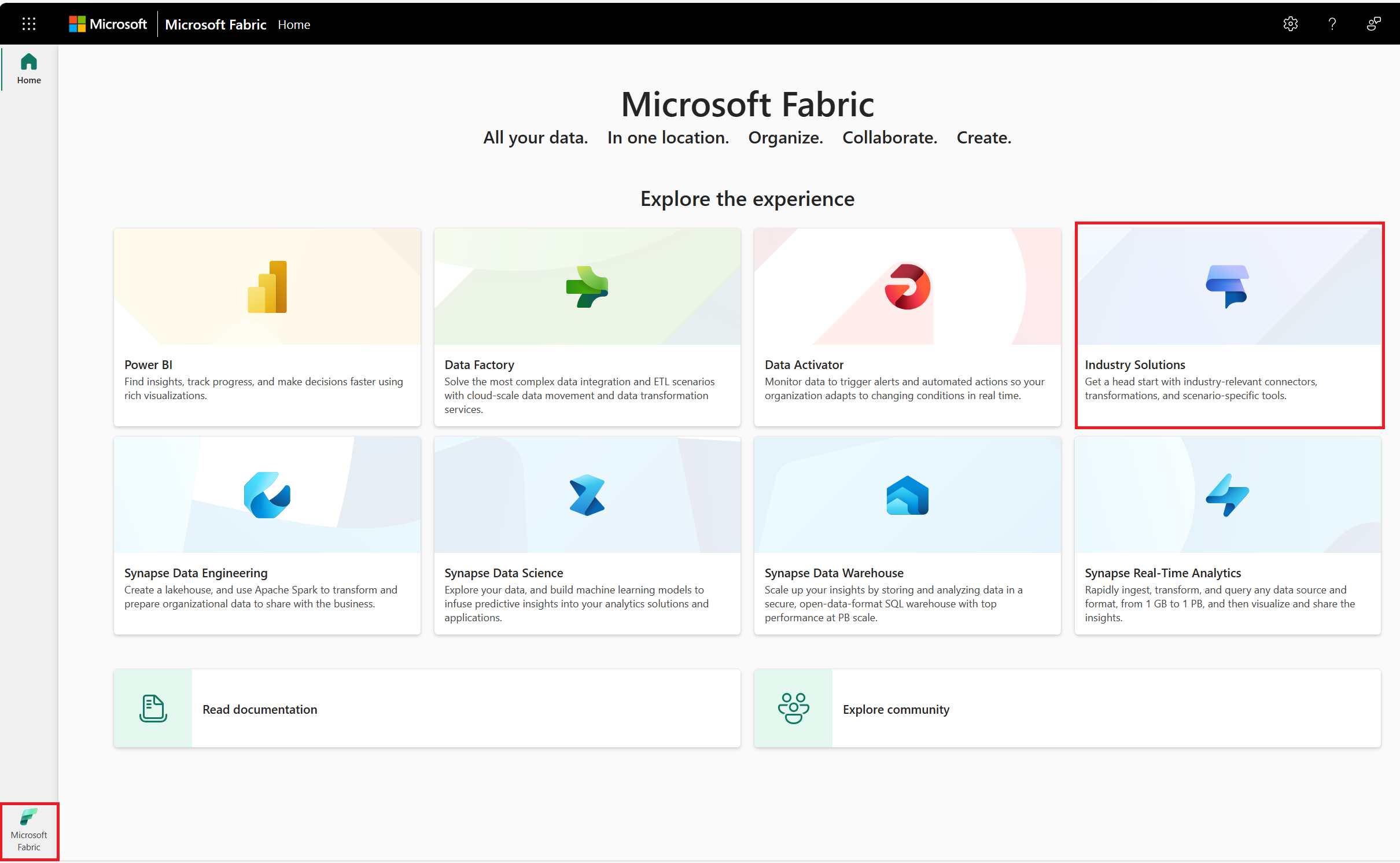This screenshot has width=1400, height=863.
Task: Open the Data Factory card title
Action: coord(479,364)
